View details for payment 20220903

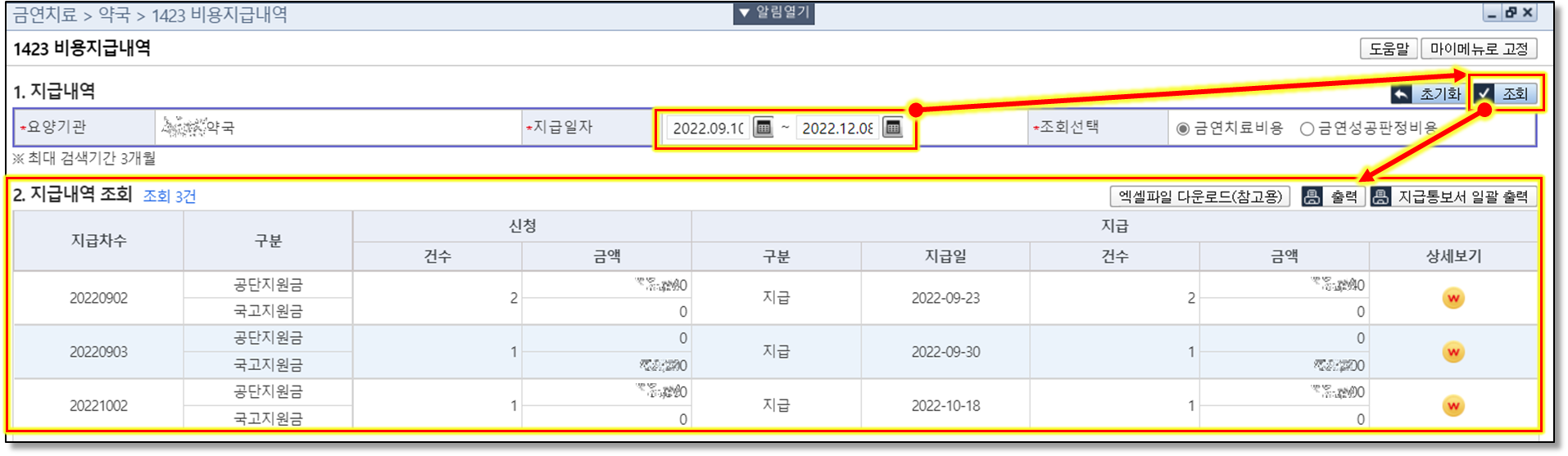1452,352
